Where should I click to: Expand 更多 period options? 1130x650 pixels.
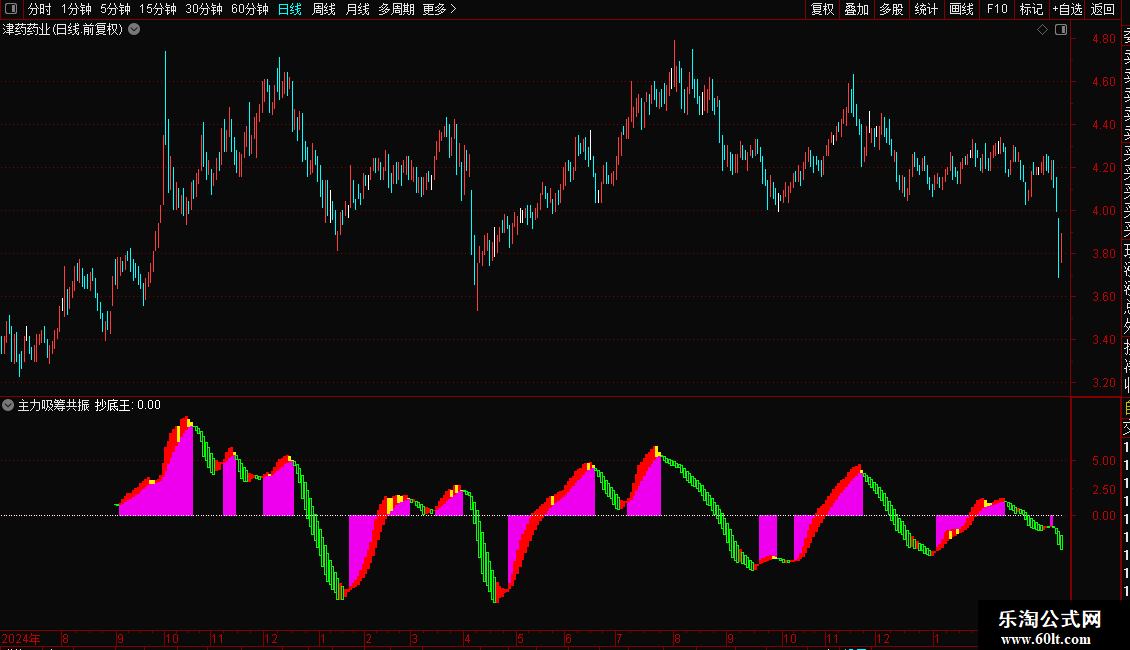(x=440, y=9)
